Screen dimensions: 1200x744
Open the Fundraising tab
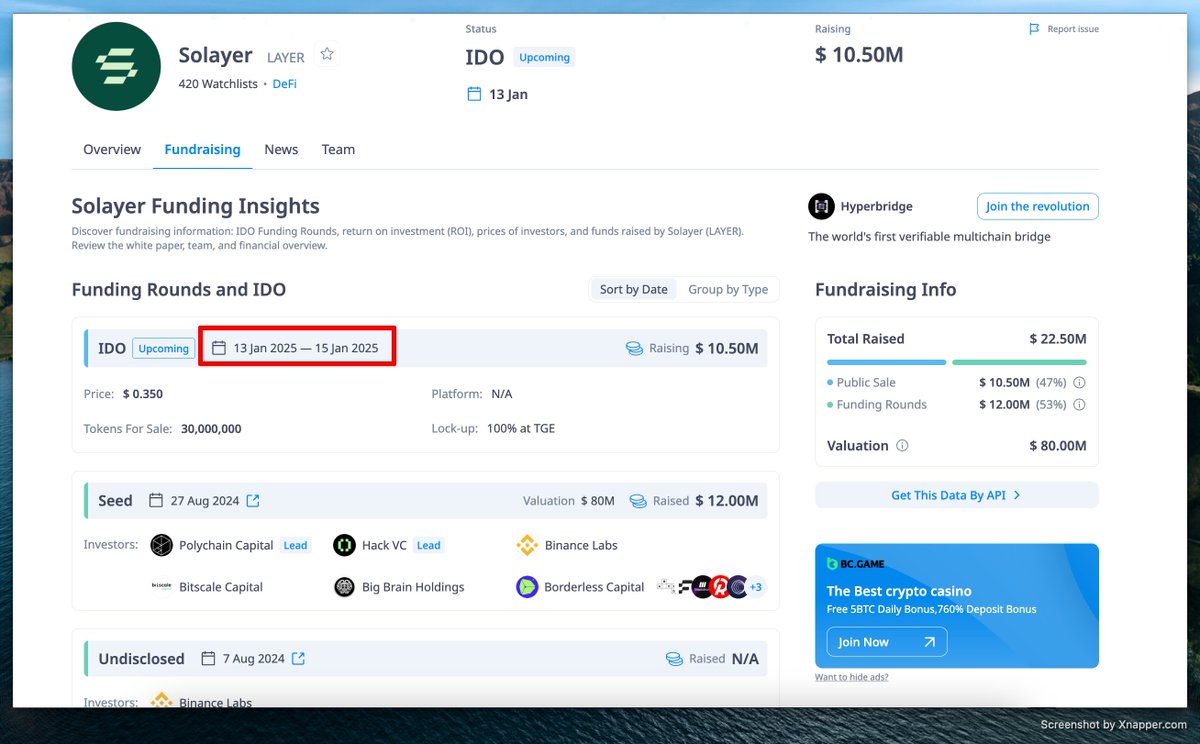pyautogui.click(x=203, y=149)
